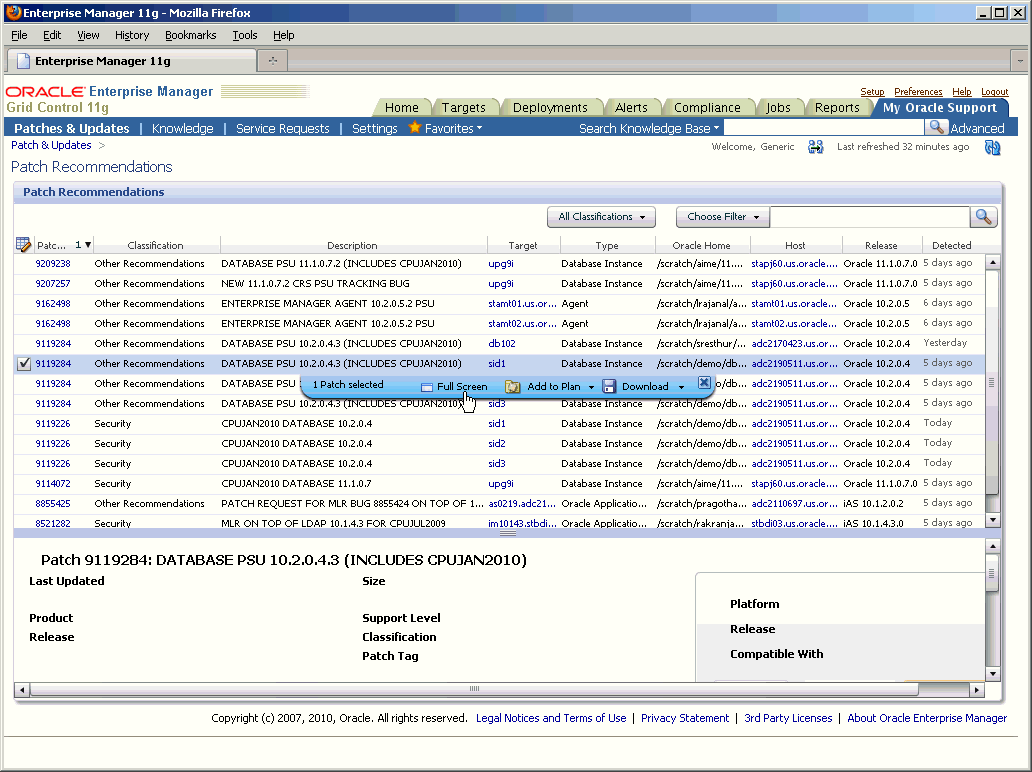
Task: Open the Tools menu
Action: (x=244, y=35)
